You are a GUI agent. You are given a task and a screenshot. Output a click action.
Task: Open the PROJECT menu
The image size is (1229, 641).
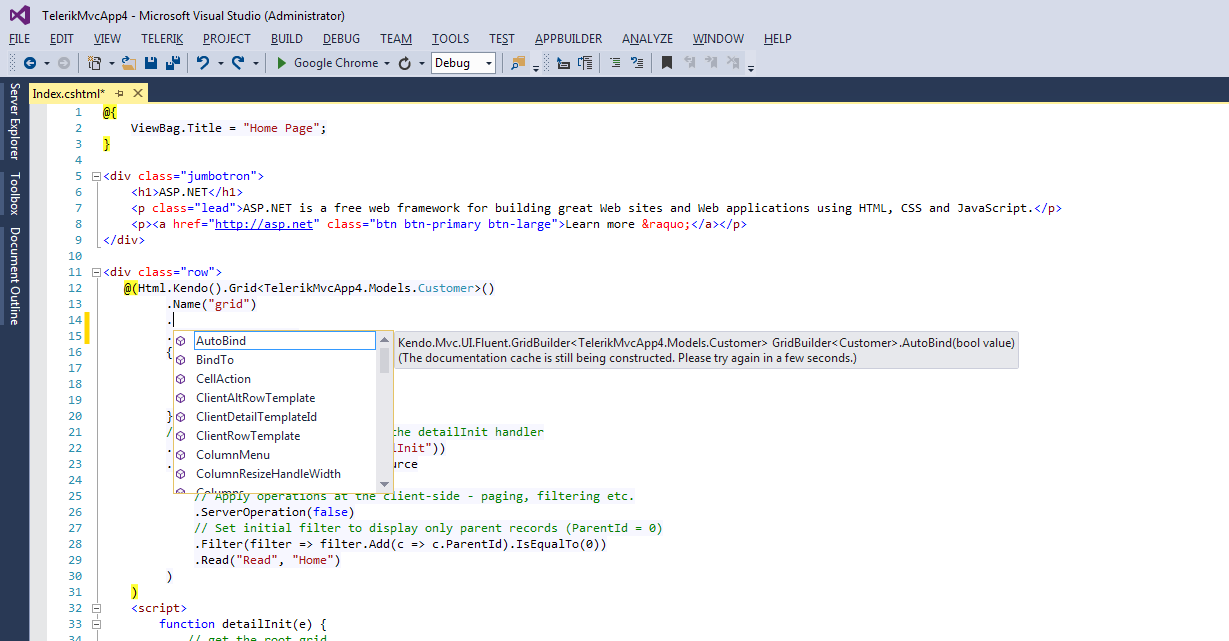pos(227,38)
